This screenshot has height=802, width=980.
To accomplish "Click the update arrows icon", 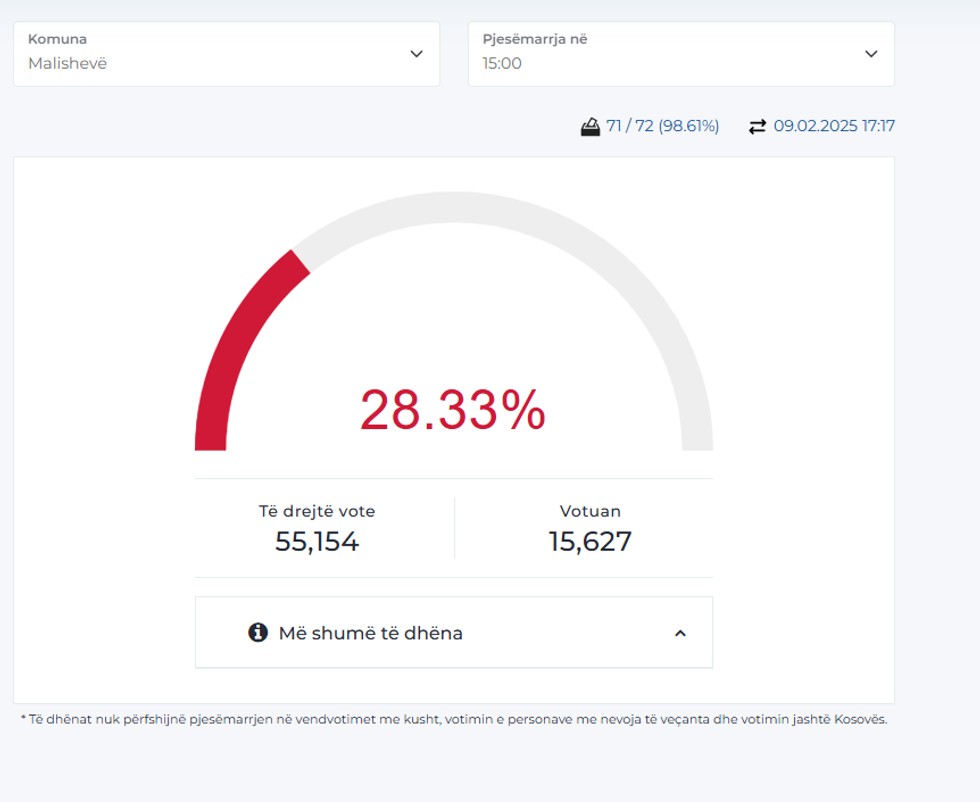I will [x=757, y=126].
